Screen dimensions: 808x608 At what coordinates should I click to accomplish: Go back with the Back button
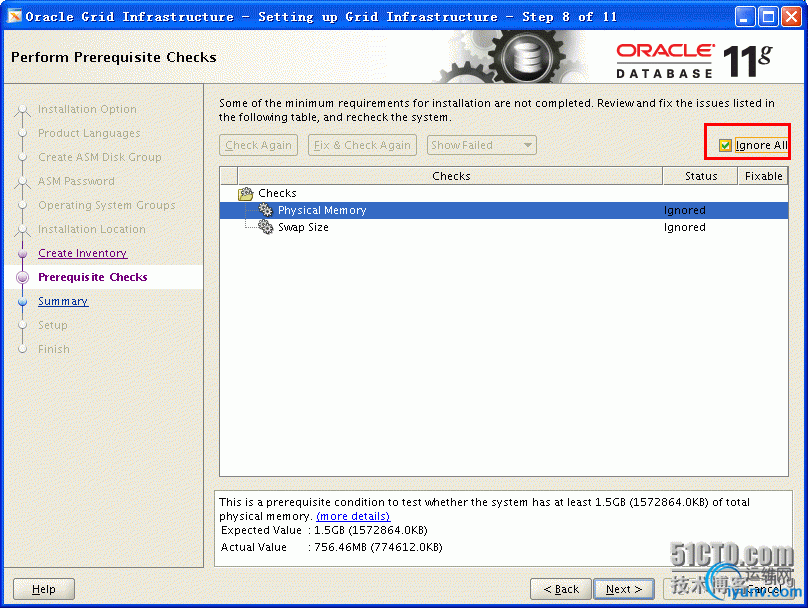(x=561, y=589)
